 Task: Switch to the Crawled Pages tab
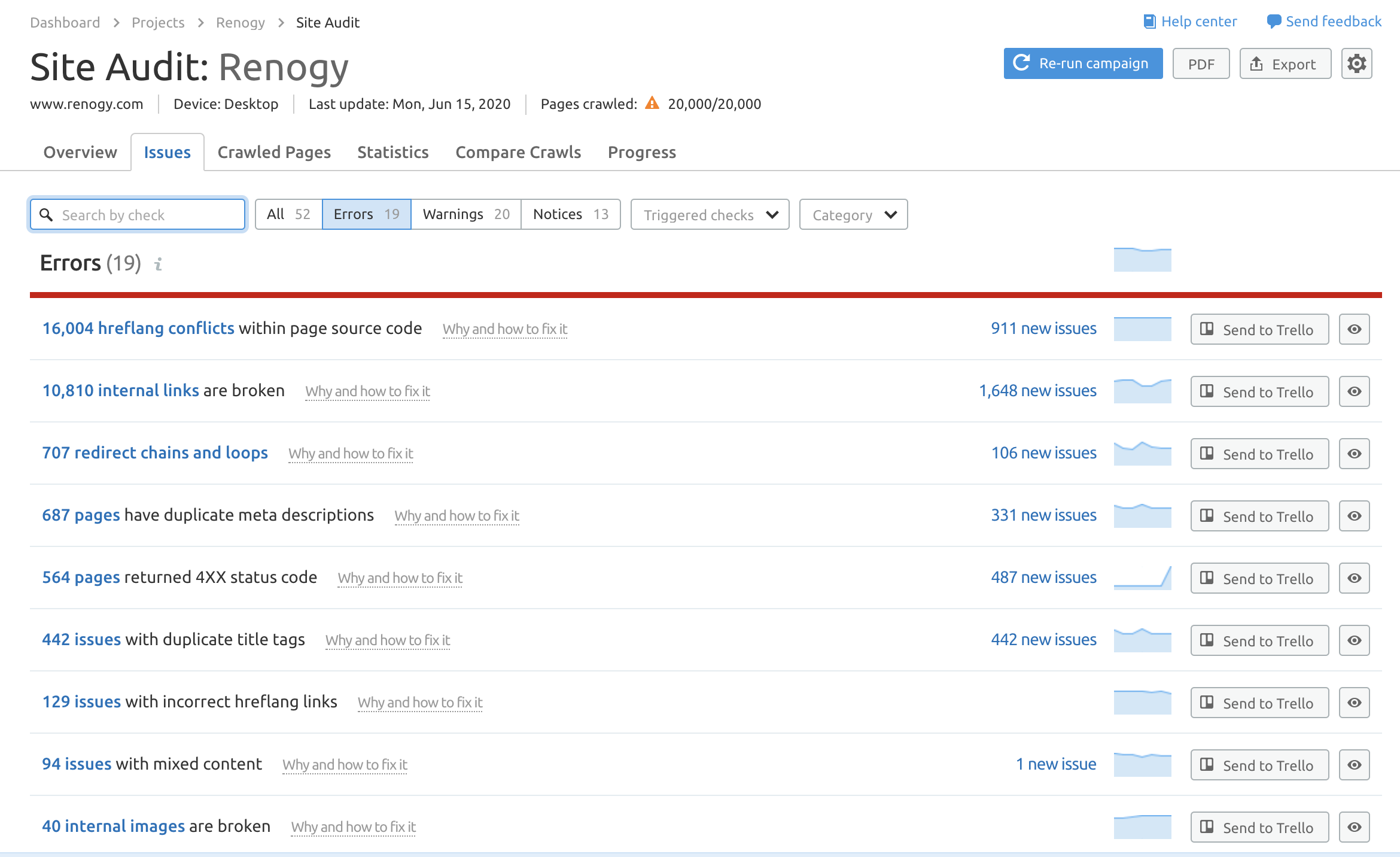click(x=274, y=153)
